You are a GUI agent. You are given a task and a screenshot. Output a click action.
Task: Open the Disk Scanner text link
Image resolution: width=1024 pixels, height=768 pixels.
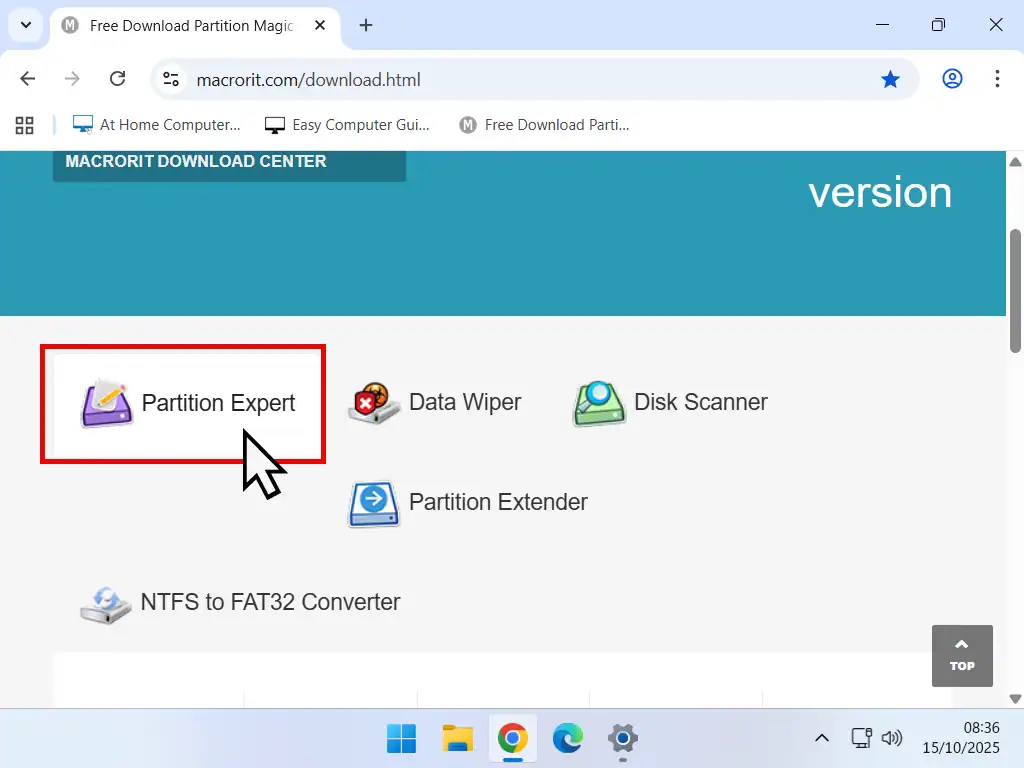tap(700, 403)
